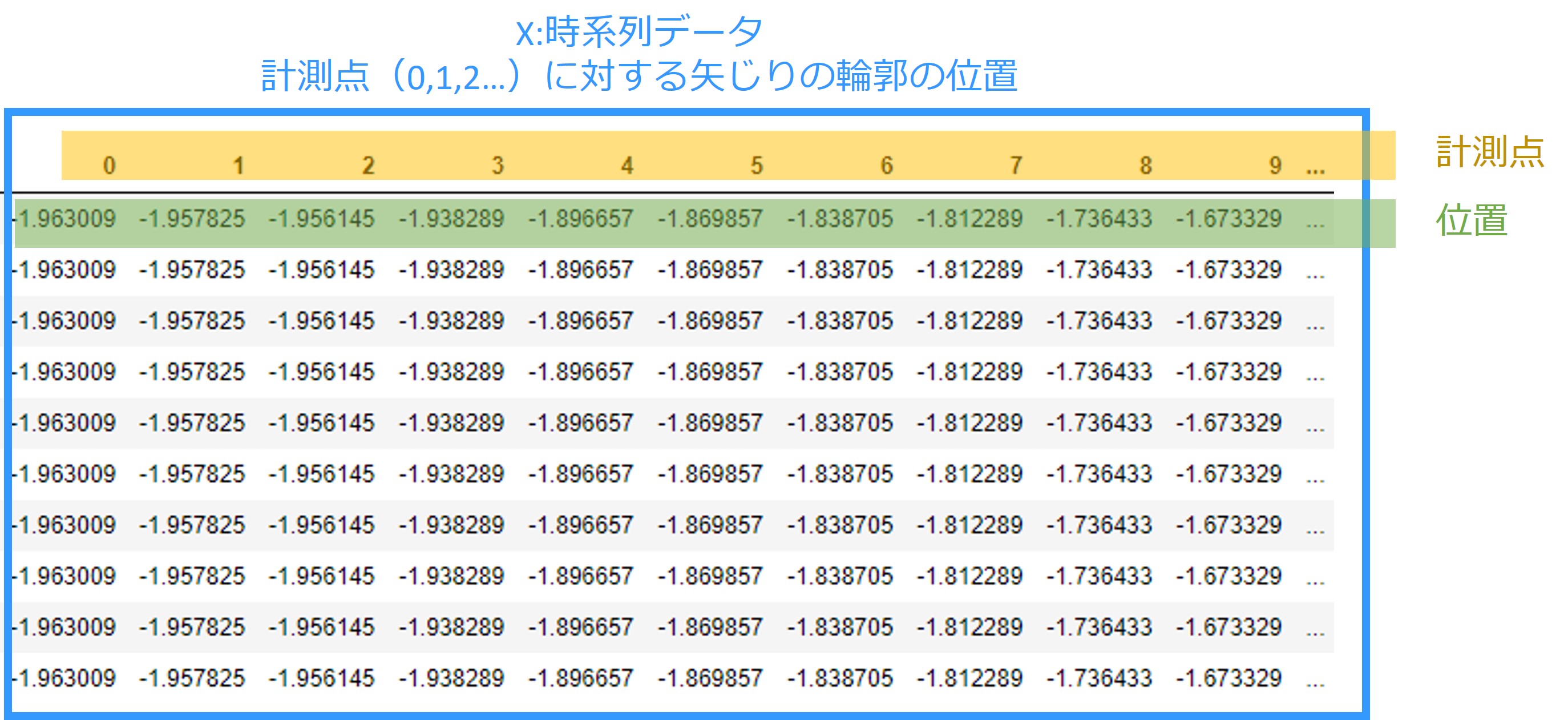Click column header 3
This screenshot has width=1568, height=720.
click(498, 165)
